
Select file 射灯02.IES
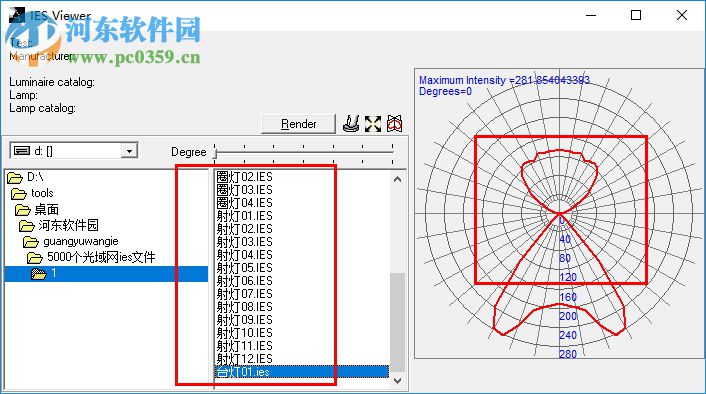tap(244, 229)
